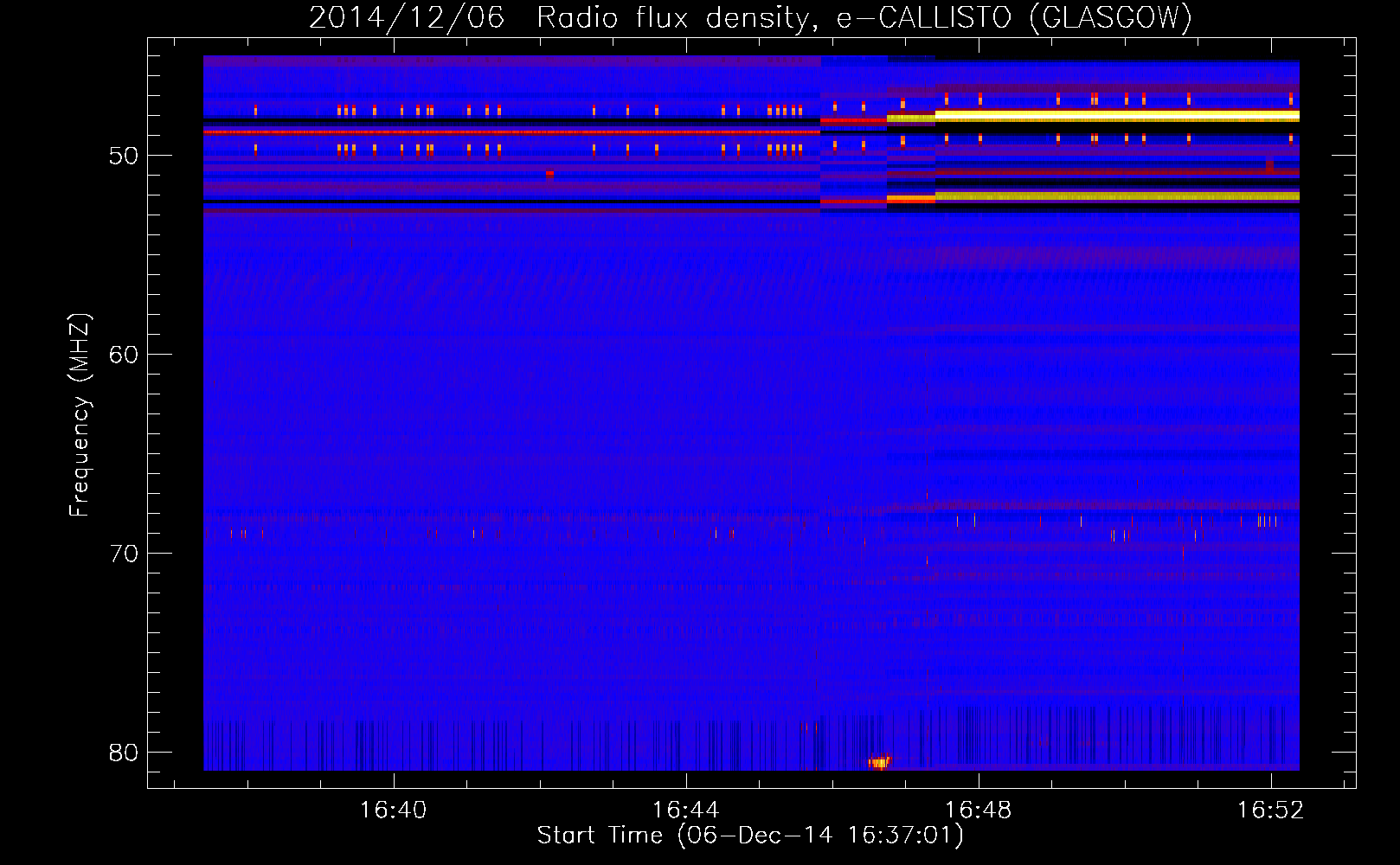Click the 16:44 time tick label
Viewport: 1400px width, 865px height.
[686, 811]
